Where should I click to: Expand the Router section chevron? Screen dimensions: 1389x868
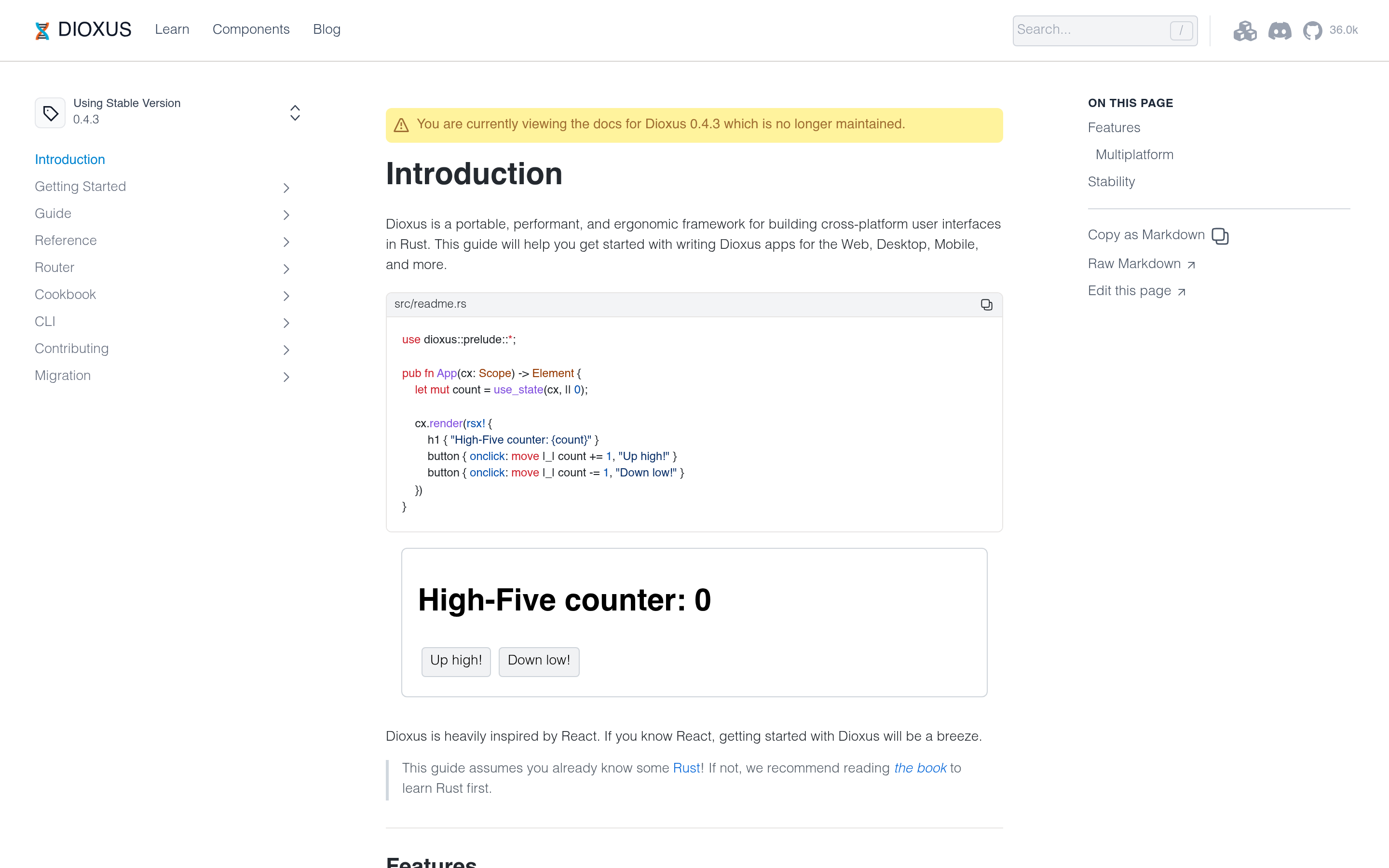286,269
